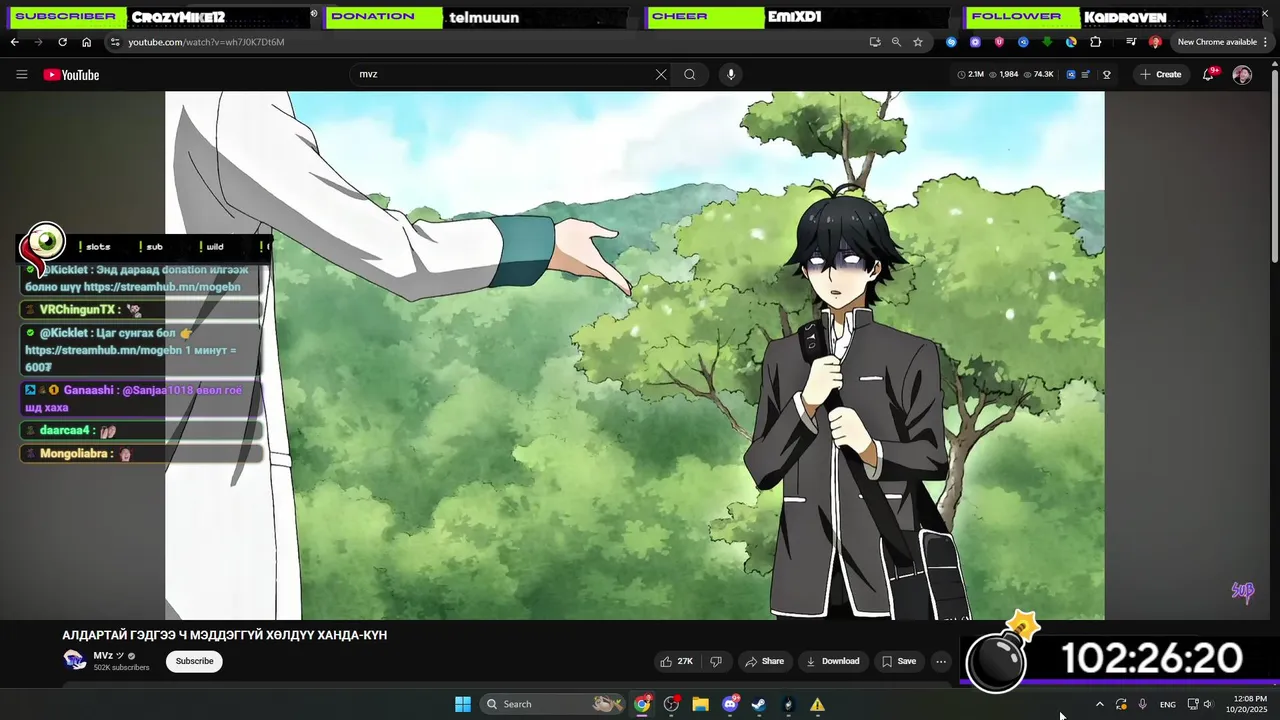Like the video with 27K thumbs up

[677, 661]
